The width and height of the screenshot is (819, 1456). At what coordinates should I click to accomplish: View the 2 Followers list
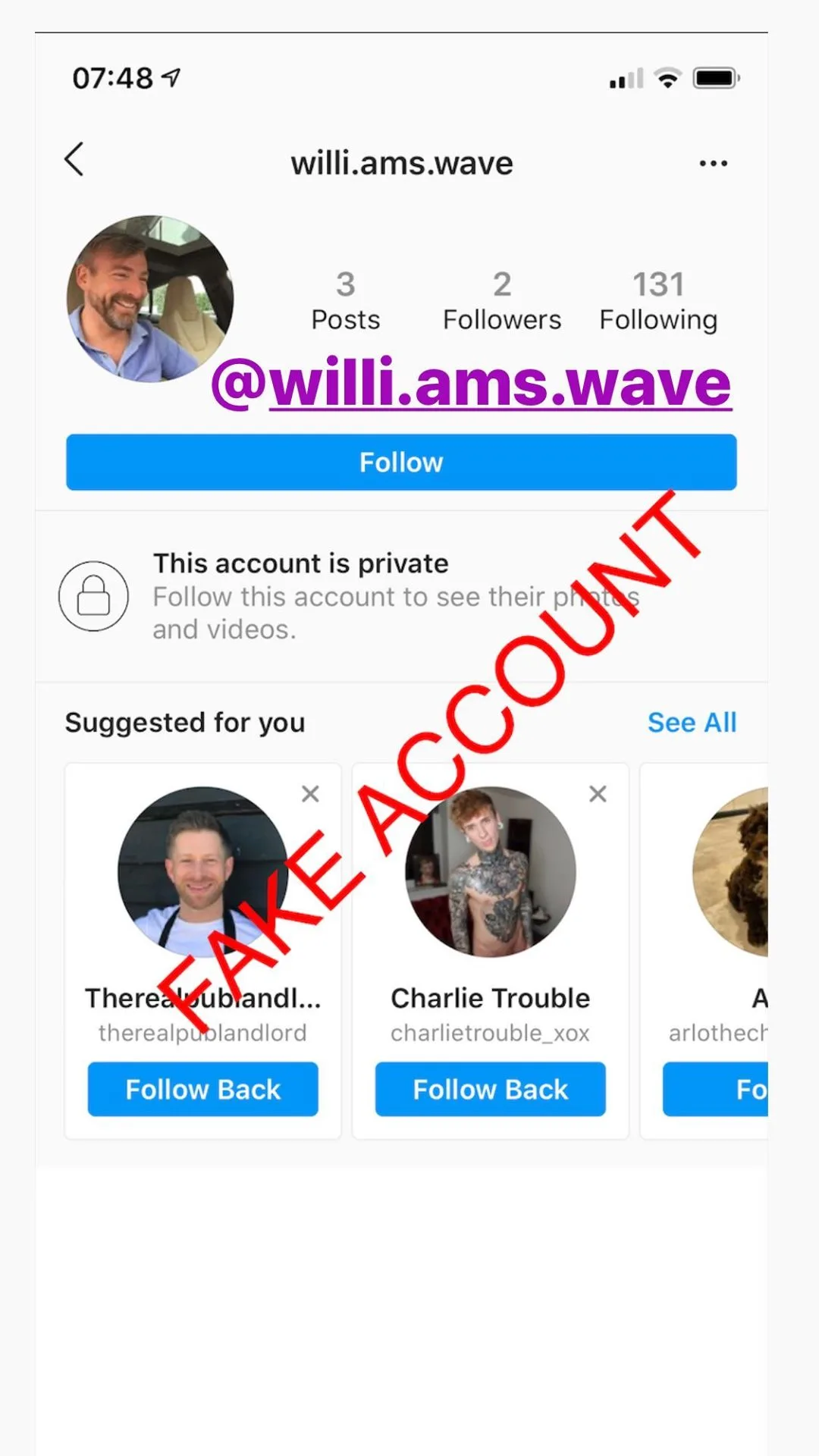click(502, 301)
